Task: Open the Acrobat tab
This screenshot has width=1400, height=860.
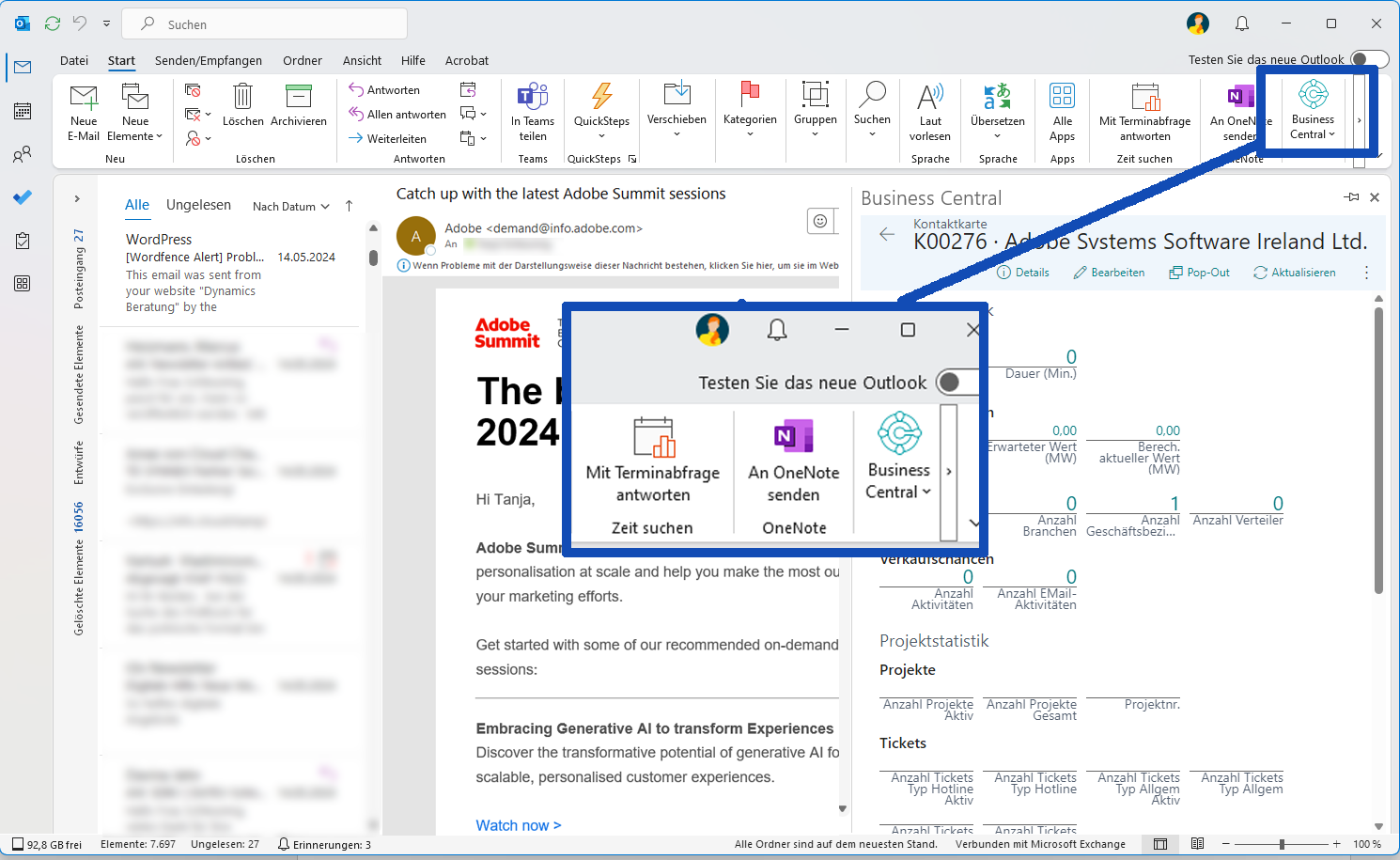Action: (467, 60)
